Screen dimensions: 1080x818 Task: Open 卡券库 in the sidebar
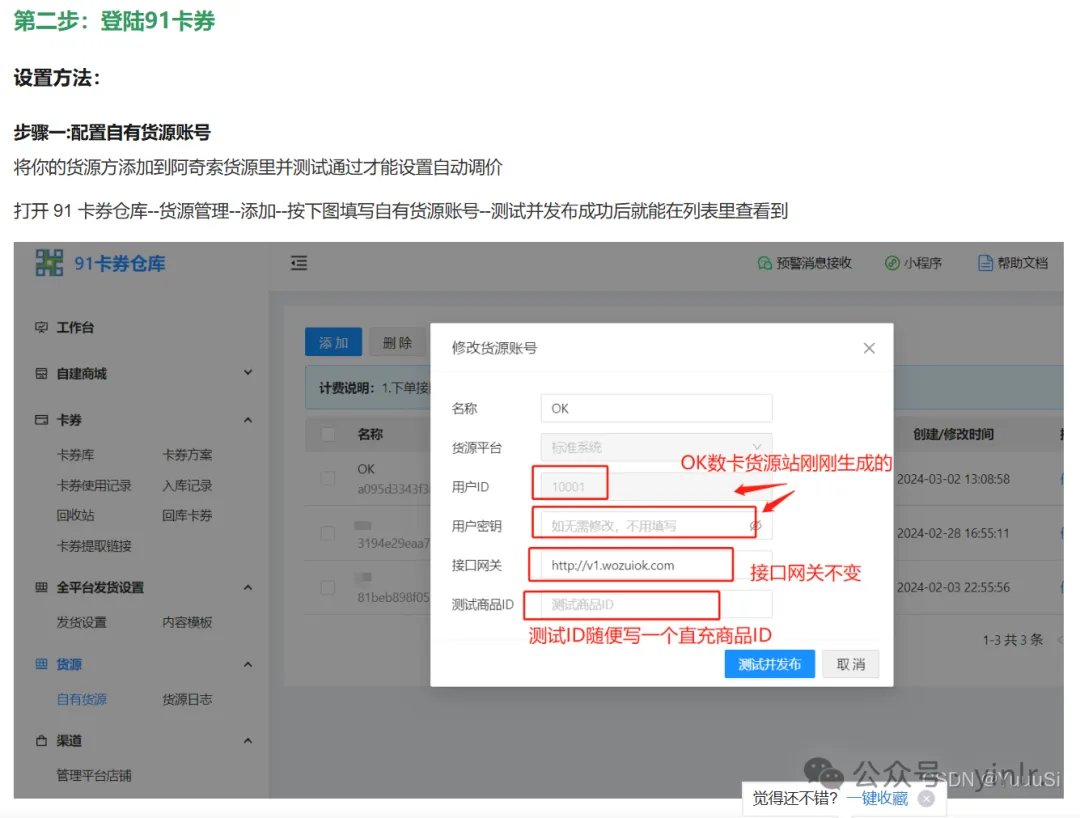click(x=76, y=455)
